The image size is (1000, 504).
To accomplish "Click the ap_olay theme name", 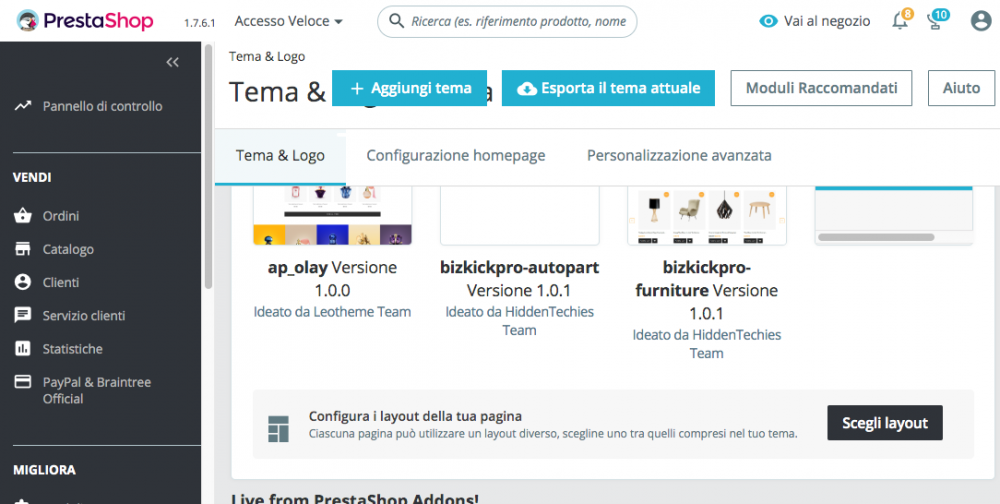I will point(298,267).
